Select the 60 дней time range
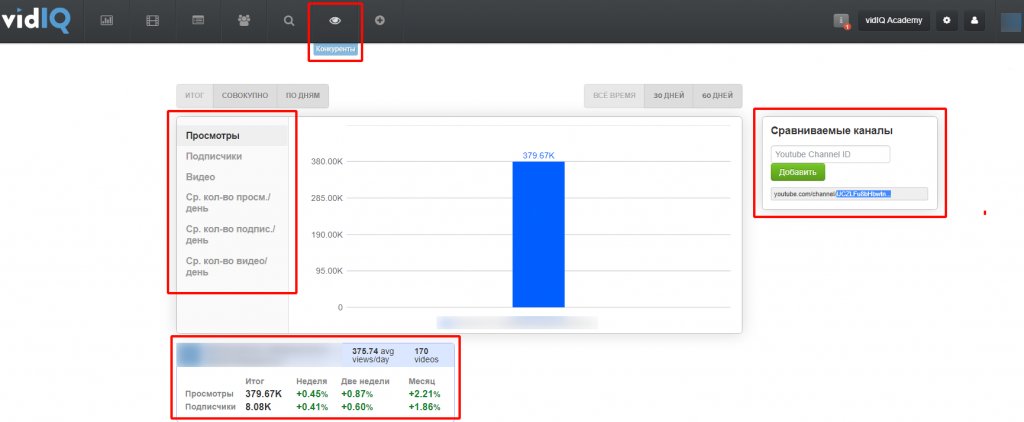The width and height of the screenshot is (1024, 422). click(717, 95)
